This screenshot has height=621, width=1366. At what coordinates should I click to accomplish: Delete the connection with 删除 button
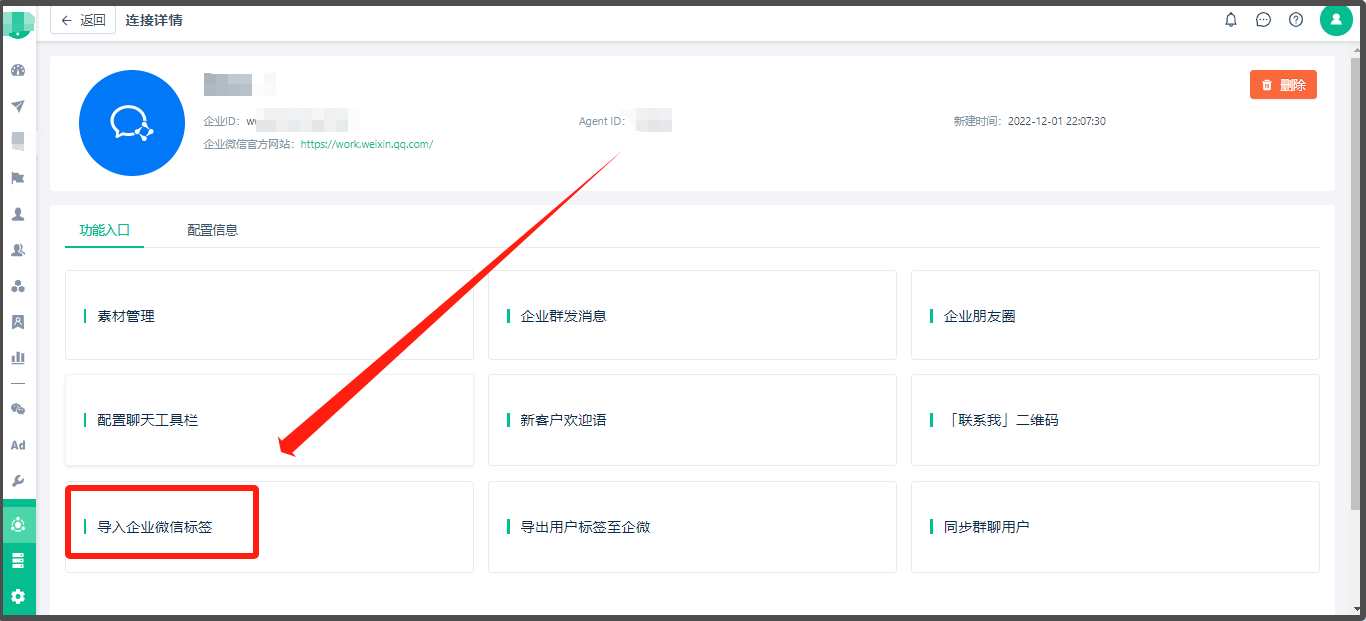1283,85
